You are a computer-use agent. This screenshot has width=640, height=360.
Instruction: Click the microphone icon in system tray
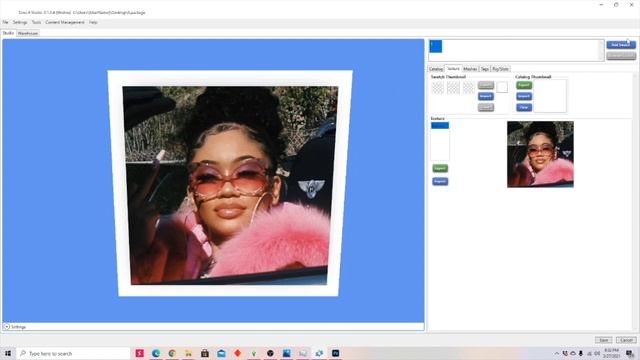point(580,353)
